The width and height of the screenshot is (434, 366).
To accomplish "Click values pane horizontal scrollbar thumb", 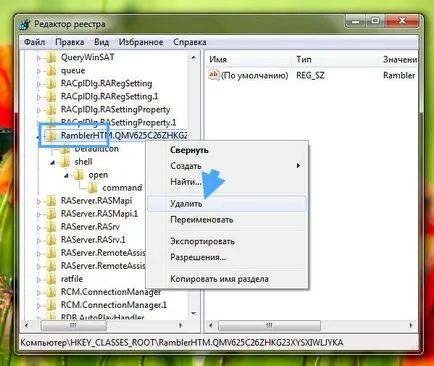I will point(269,325).
